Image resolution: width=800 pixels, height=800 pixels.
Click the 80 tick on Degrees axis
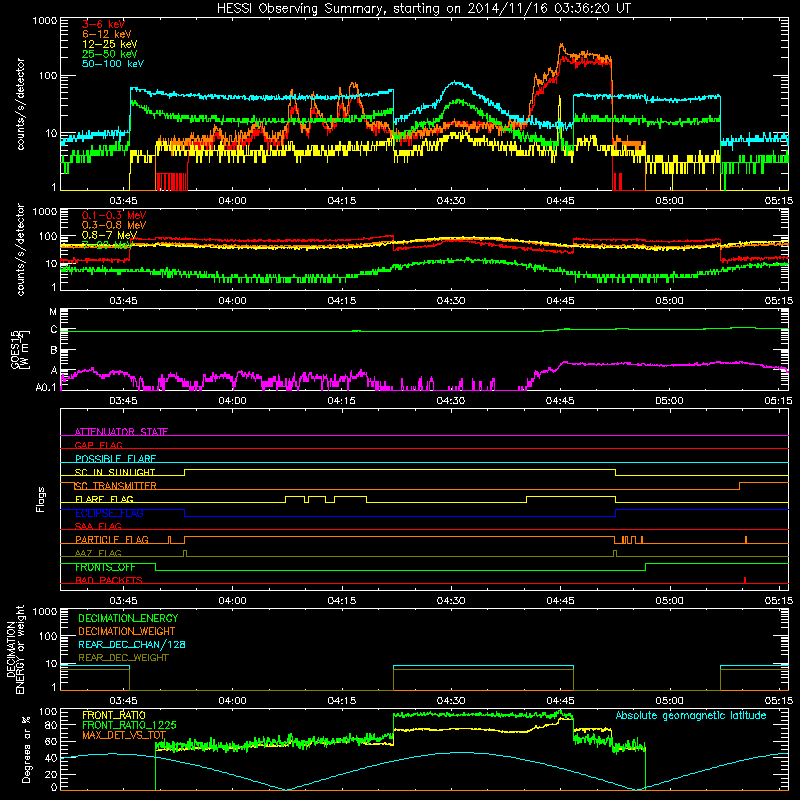coord(51,725)
